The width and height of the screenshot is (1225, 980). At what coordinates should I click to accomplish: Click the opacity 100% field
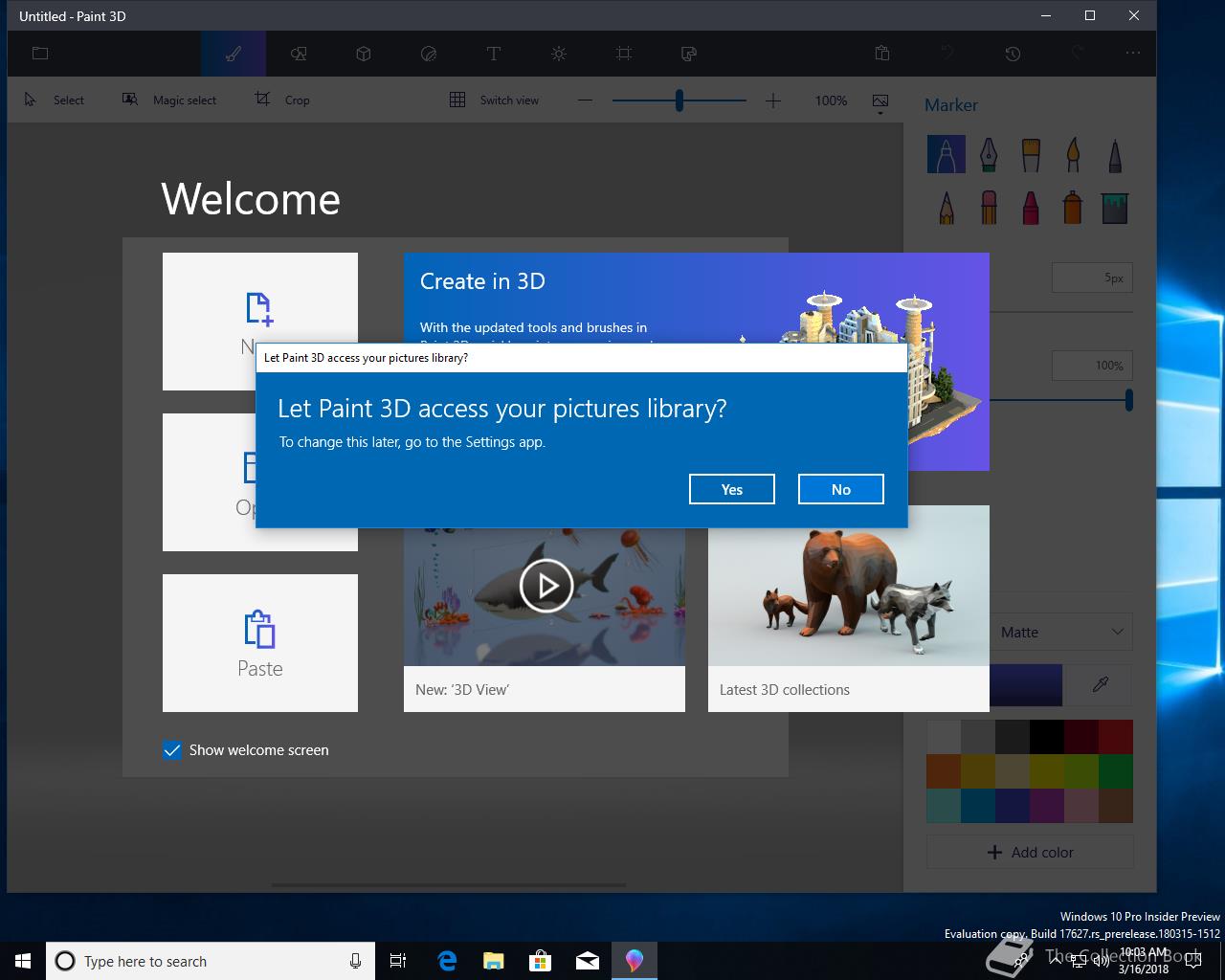point(1092,366)
